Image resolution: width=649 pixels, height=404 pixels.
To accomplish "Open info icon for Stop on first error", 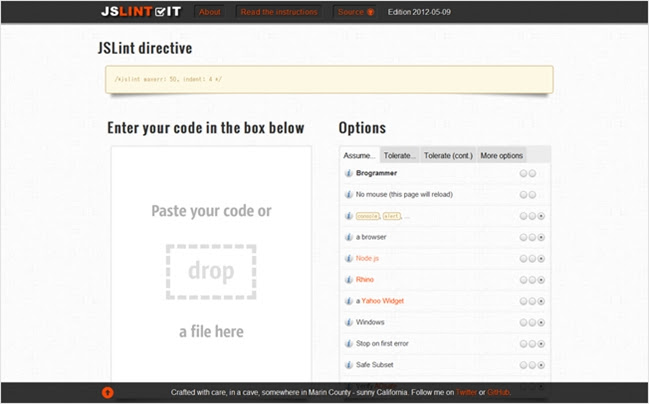I will tap(349, 344).
